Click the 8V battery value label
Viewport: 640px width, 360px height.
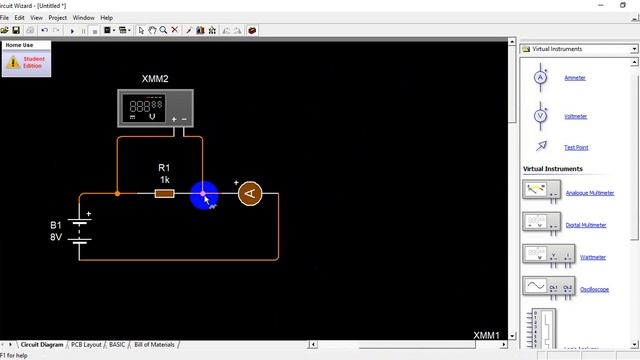pos(56,237)
